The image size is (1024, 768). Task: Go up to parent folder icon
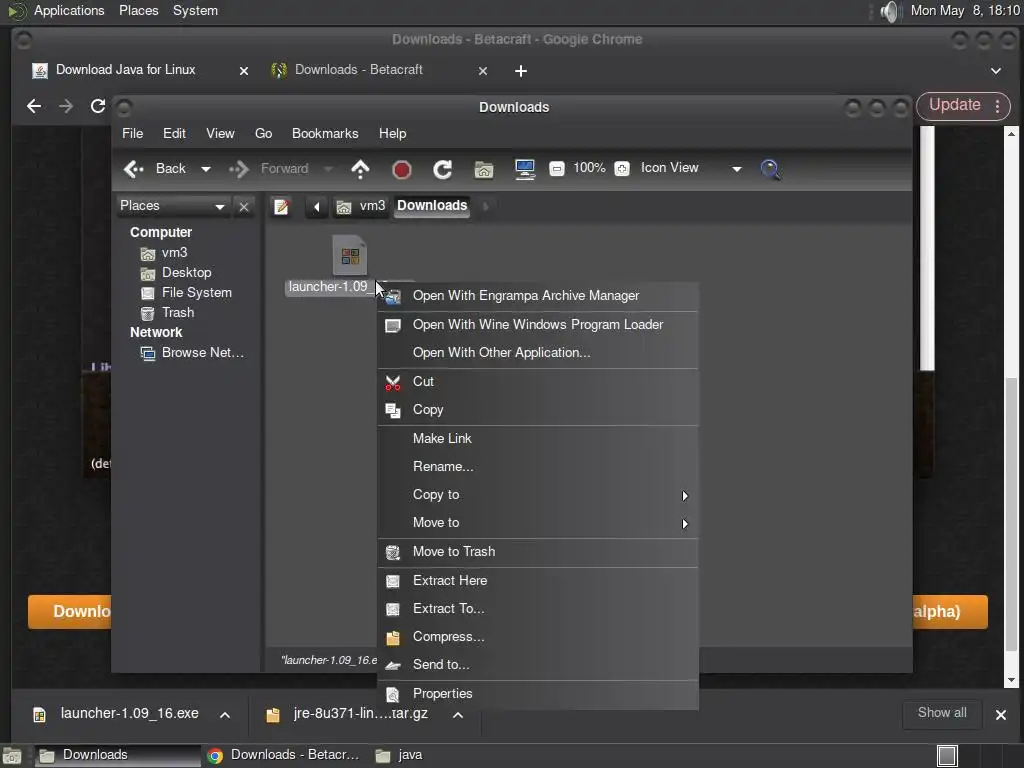point(360,169)
